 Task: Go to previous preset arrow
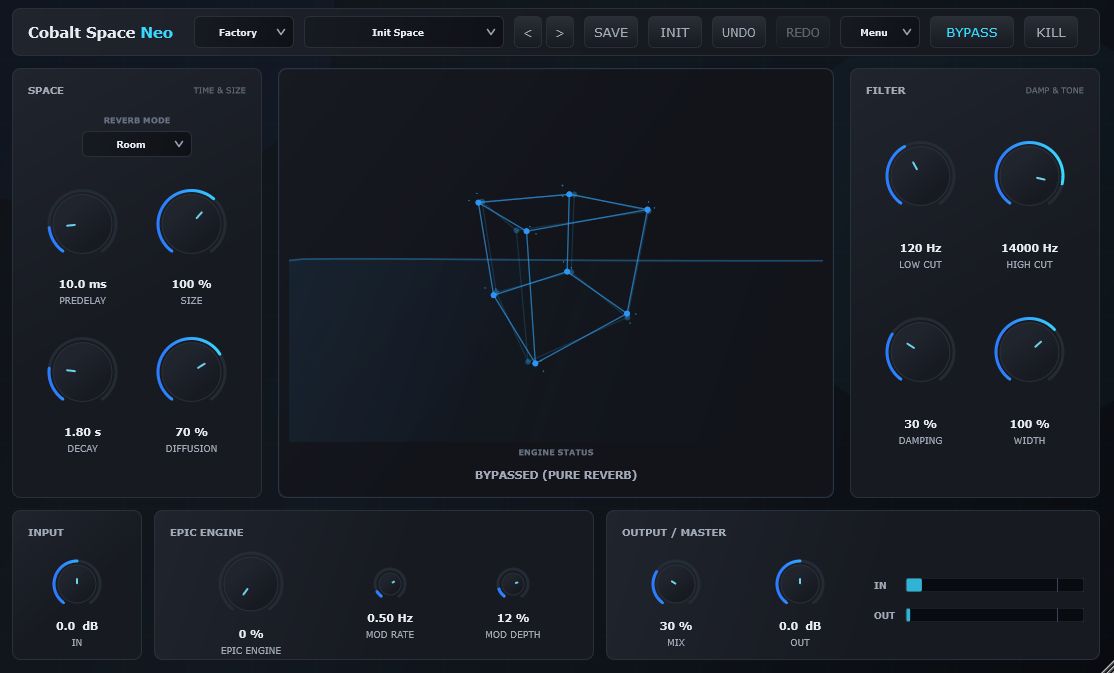(528, 33)
